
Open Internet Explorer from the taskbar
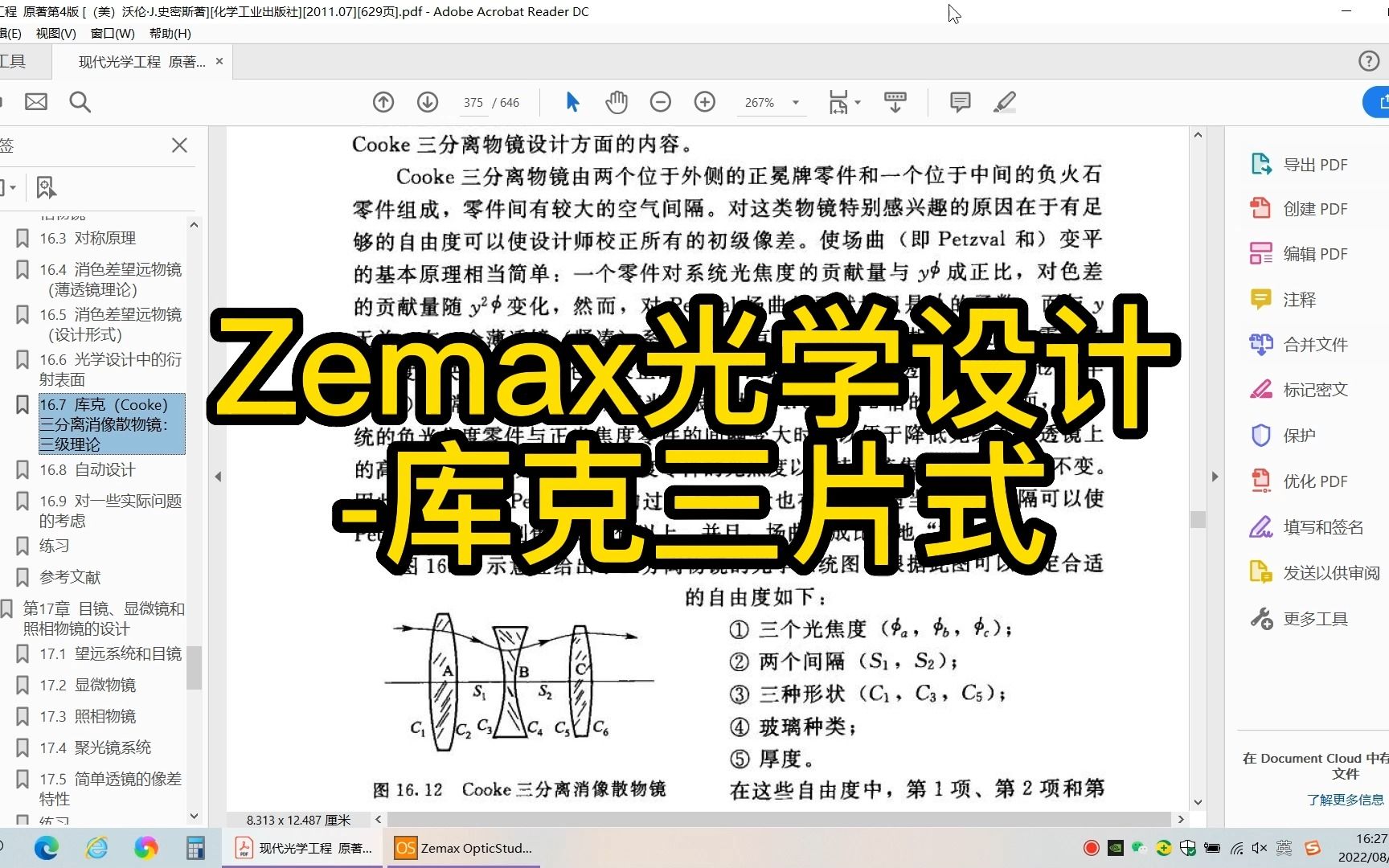click(x=96, y=848)
